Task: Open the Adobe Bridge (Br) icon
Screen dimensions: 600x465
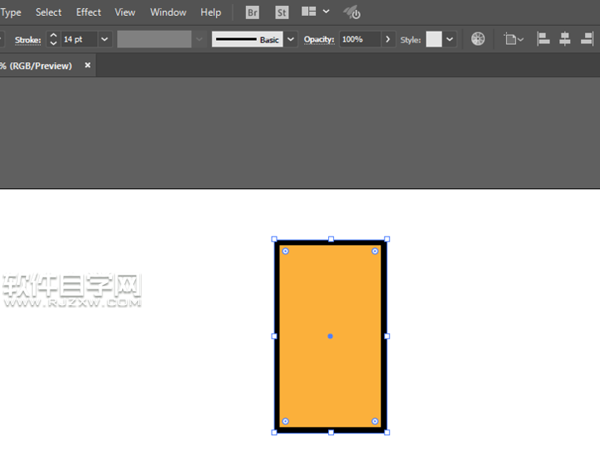Action: tap(254, 13)
